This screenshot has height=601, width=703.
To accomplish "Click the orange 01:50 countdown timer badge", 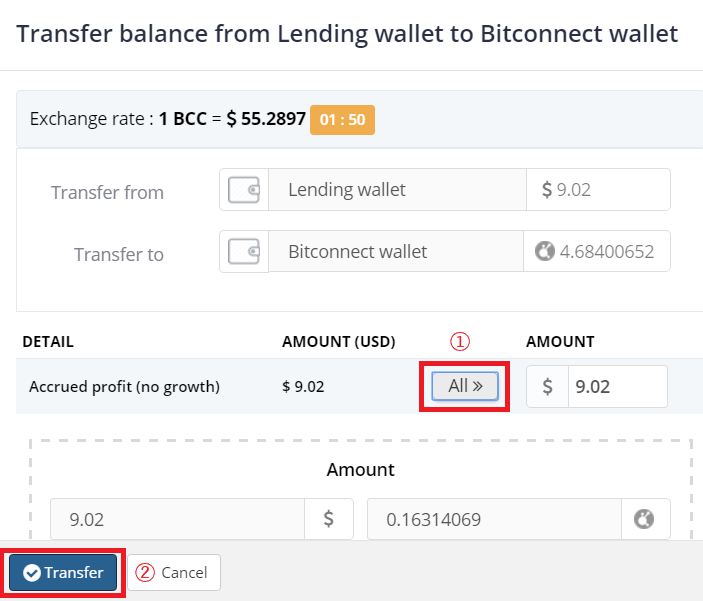I will pos(342,120).
